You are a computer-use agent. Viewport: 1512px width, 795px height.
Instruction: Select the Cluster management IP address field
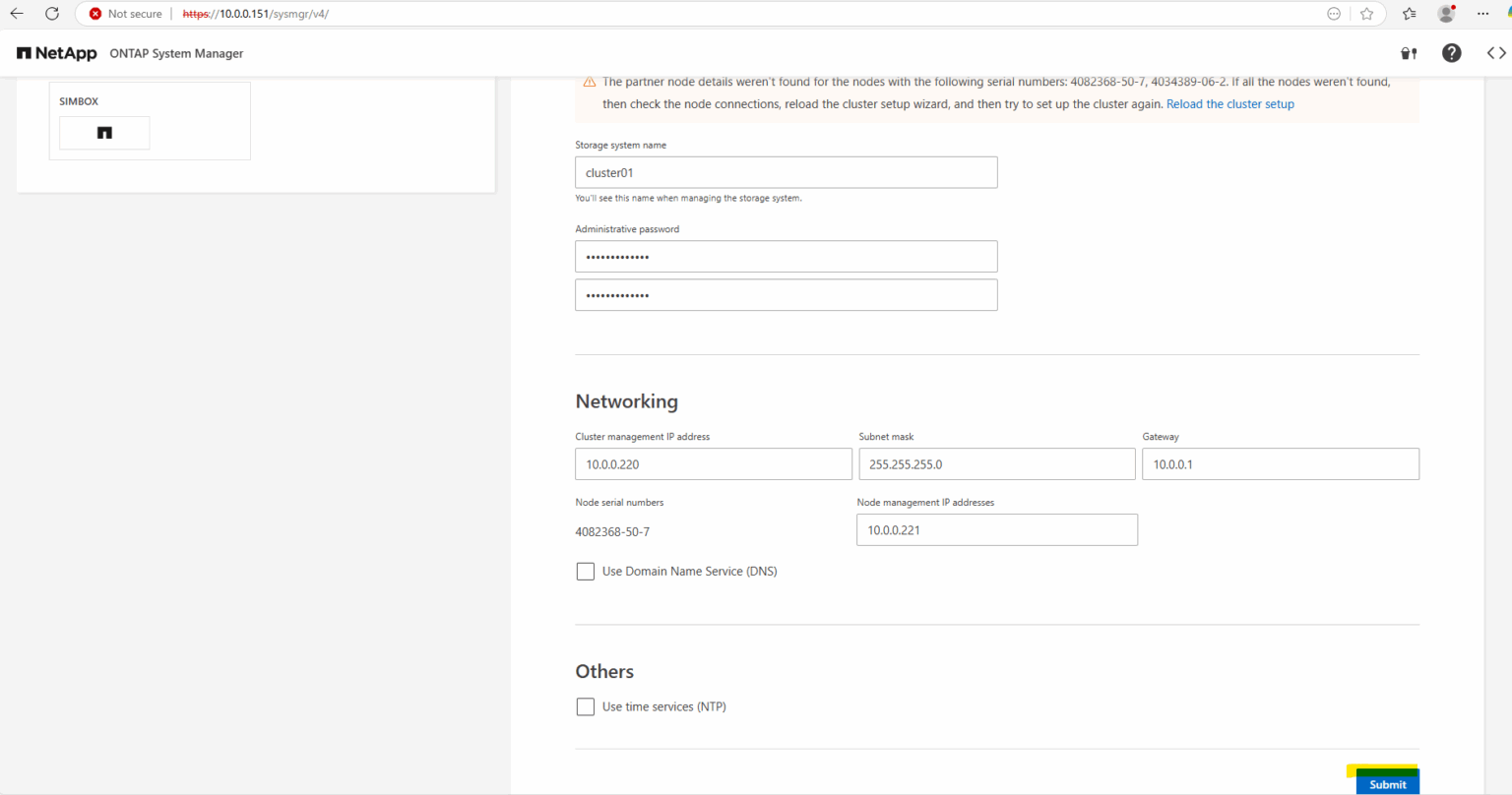click(x=713, y=463)
